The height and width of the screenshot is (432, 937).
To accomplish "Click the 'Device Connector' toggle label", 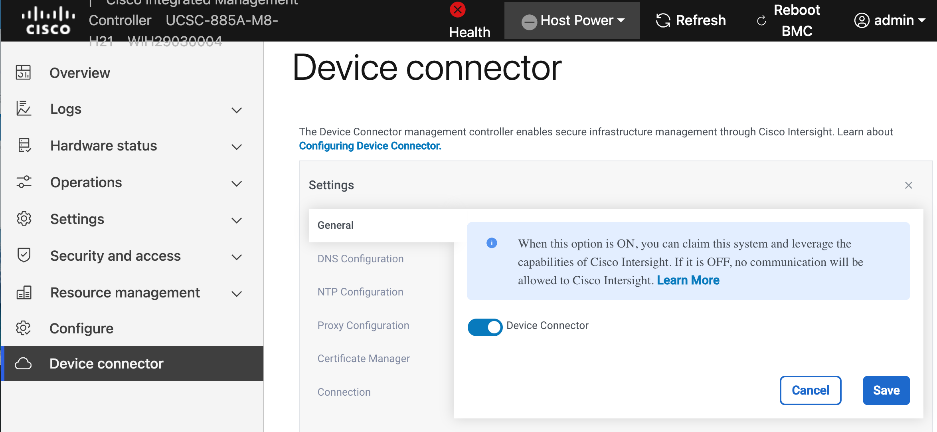I will click(547, 326).
